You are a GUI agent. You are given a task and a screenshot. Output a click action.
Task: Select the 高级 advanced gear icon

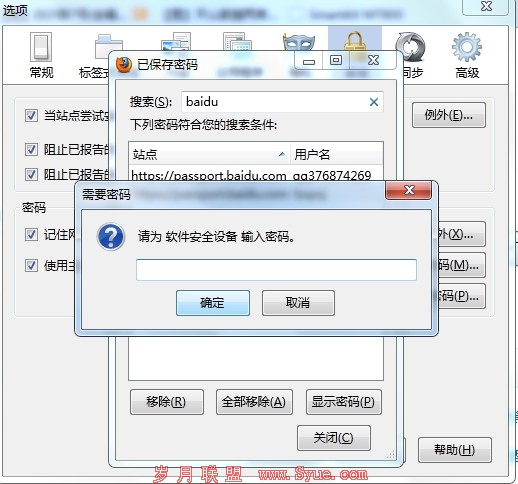[467, 47]
